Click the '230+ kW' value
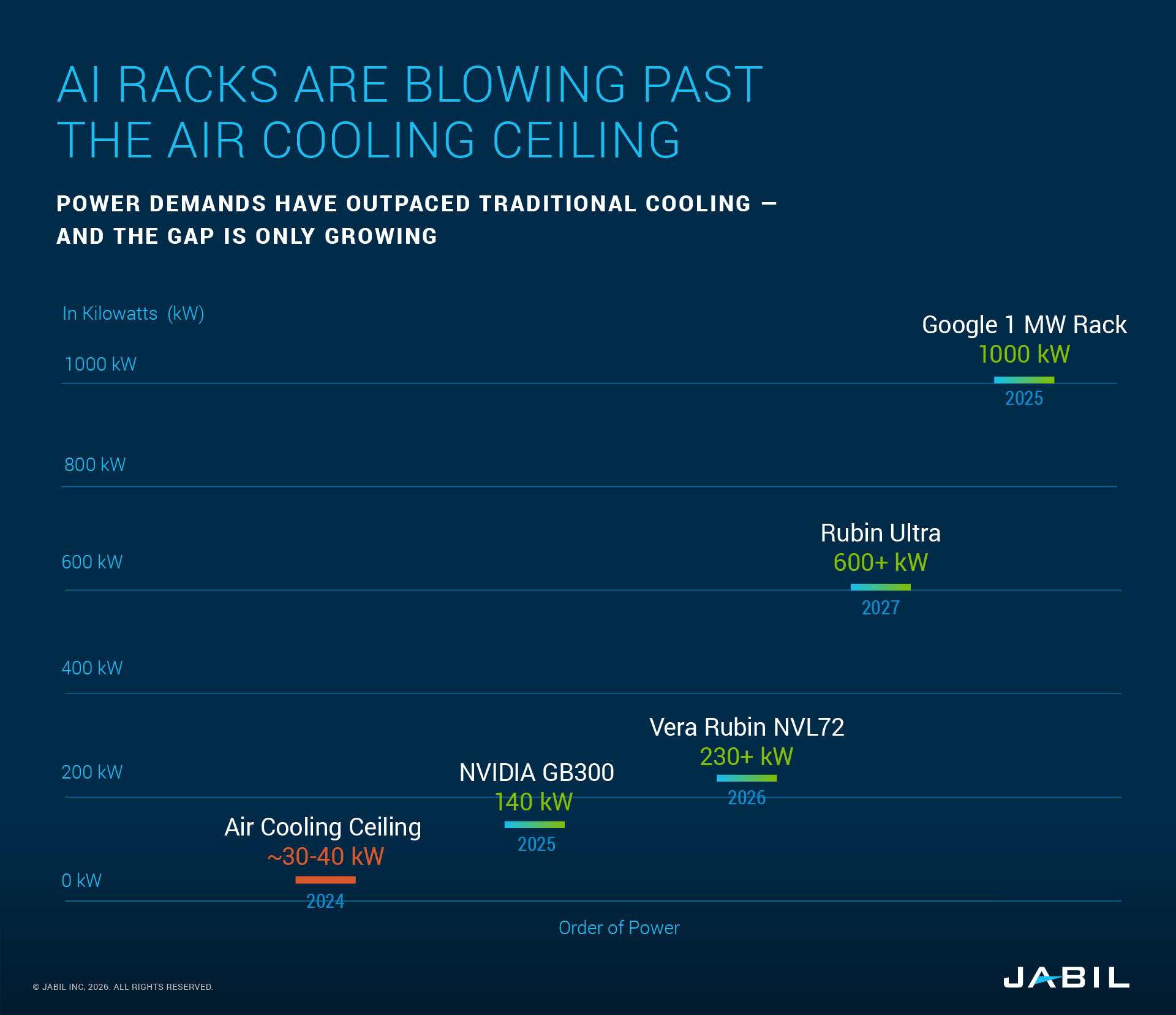This screenshot has height=1015, width=1176. tap(747, 757)
